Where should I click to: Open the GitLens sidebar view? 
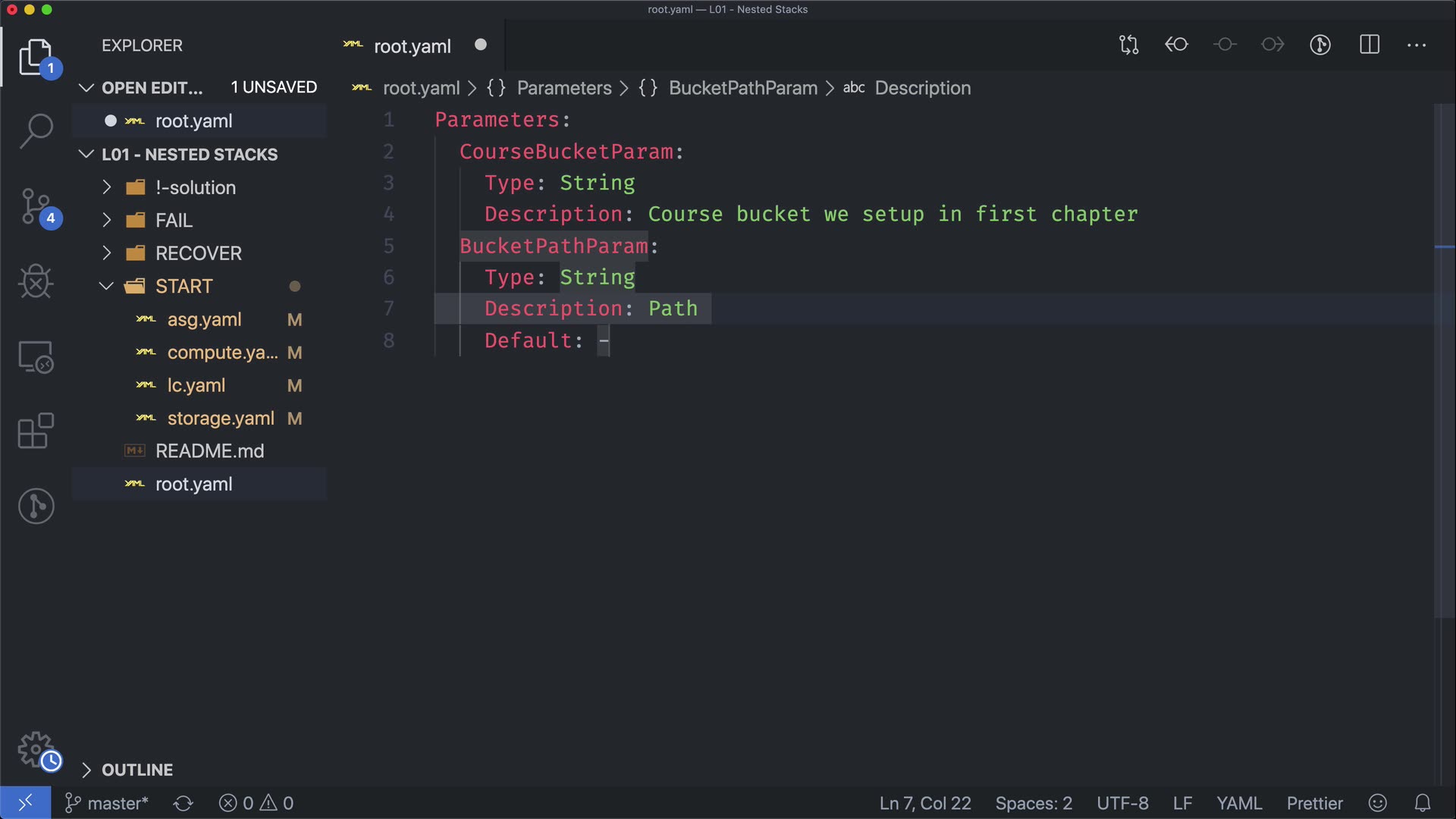[x=36, y=506]
